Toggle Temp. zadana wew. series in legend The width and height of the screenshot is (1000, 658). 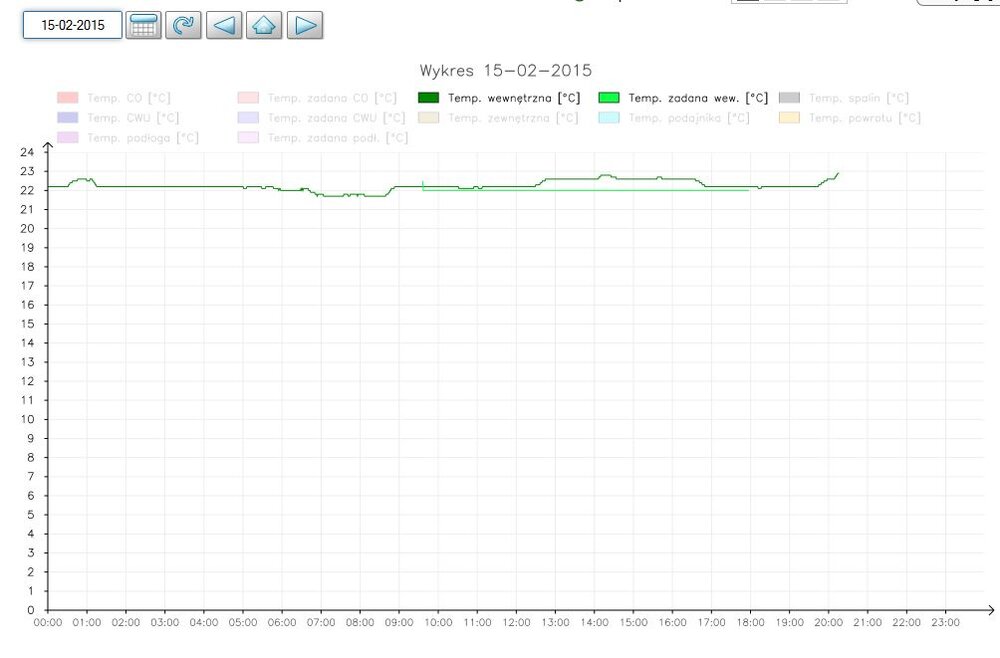click(683, 98)
